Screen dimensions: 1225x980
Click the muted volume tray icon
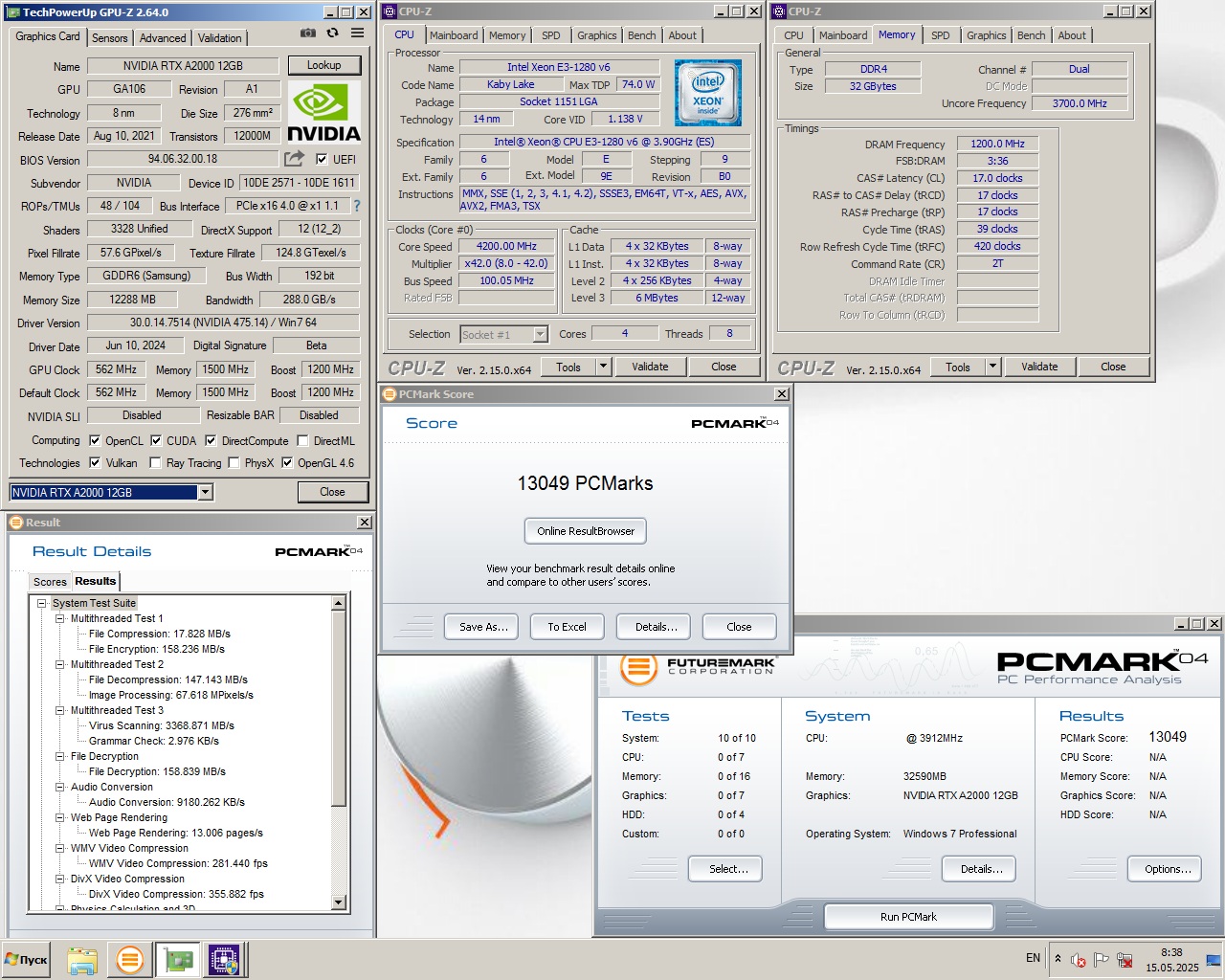click(1079, 959)
